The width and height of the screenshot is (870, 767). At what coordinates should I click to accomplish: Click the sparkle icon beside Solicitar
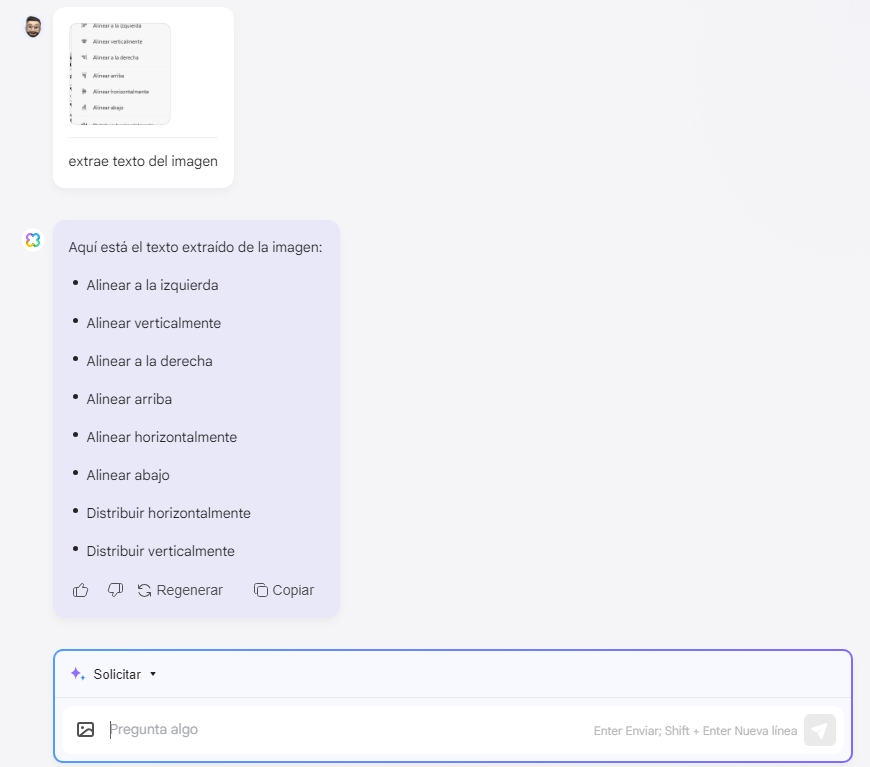pyautogui.click(x=78, y=674)
